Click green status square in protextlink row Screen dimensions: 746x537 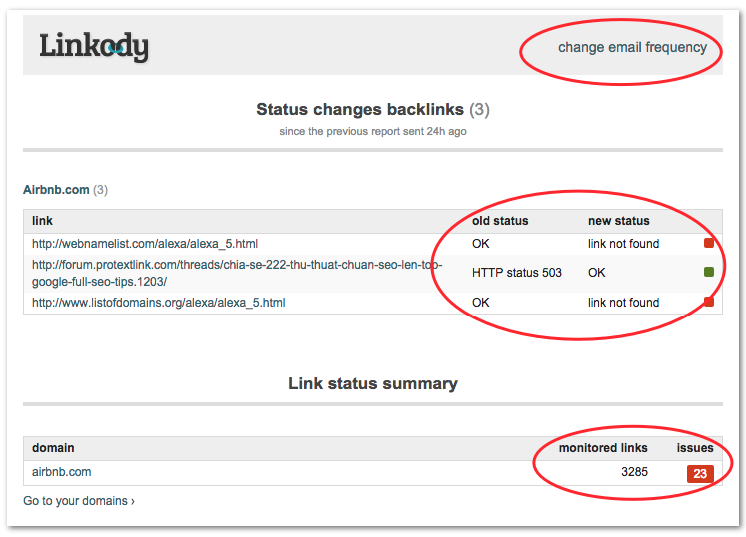[708, 272]
